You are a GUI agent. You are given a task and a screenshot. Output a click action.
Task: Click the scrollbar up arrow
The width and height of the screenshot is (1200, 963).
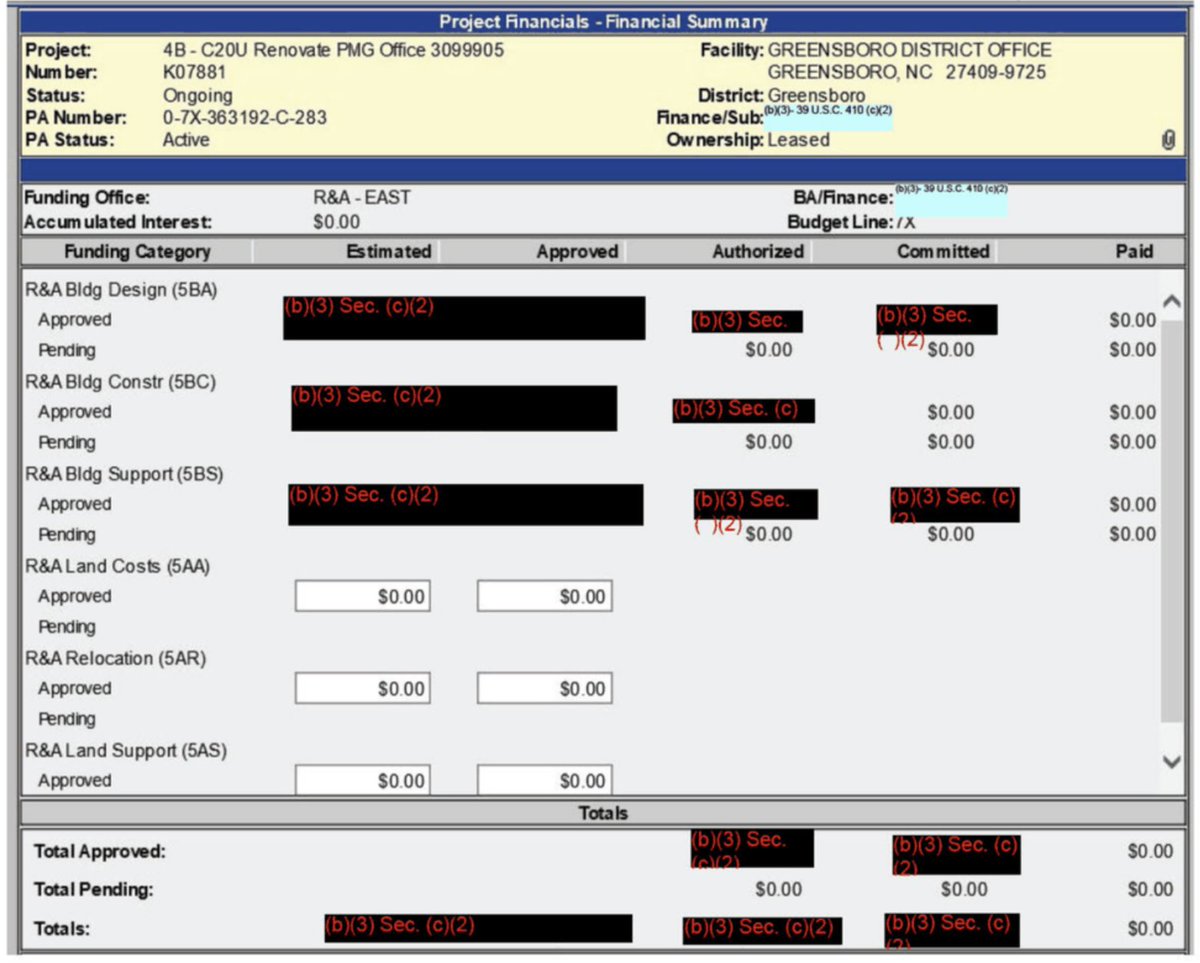point(1172,301)
